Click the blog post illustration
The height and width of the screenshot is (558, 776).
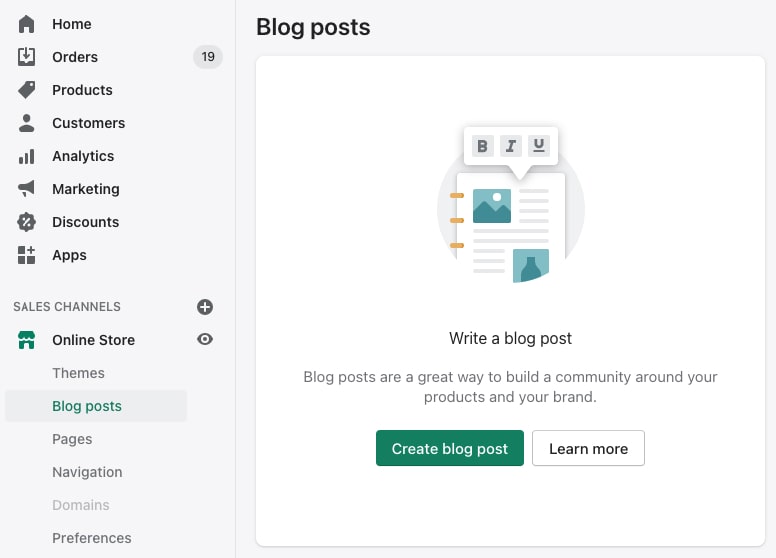510,208
